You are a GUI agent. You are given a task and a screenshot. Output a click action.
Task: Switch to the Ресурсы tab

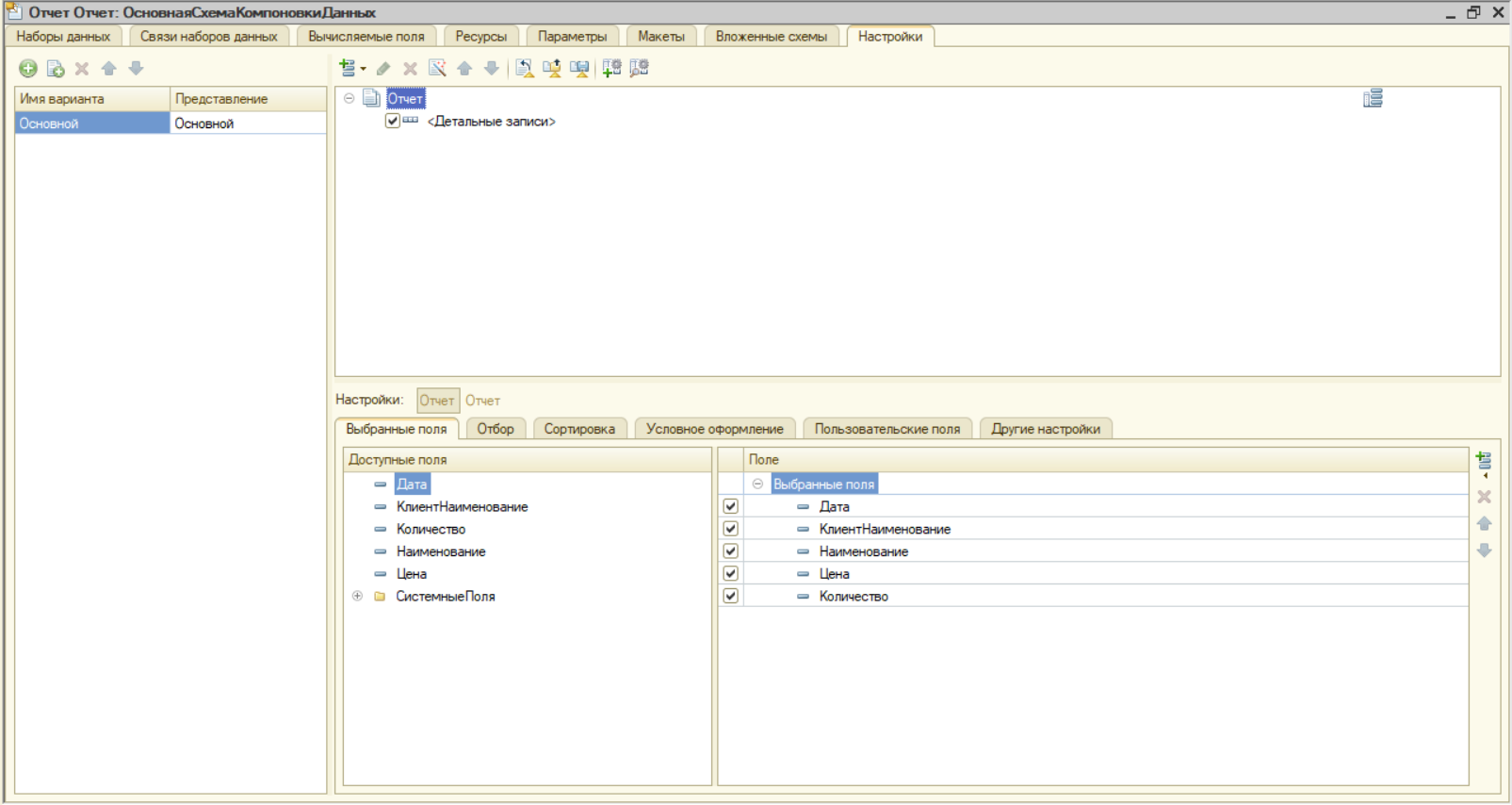tap(481, 36)
